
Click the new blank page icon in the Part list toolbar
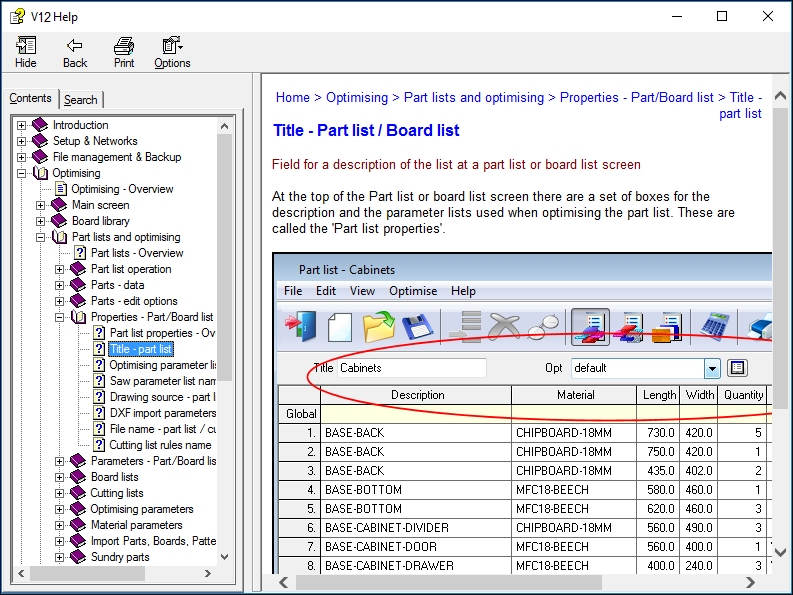click(339, 327)
